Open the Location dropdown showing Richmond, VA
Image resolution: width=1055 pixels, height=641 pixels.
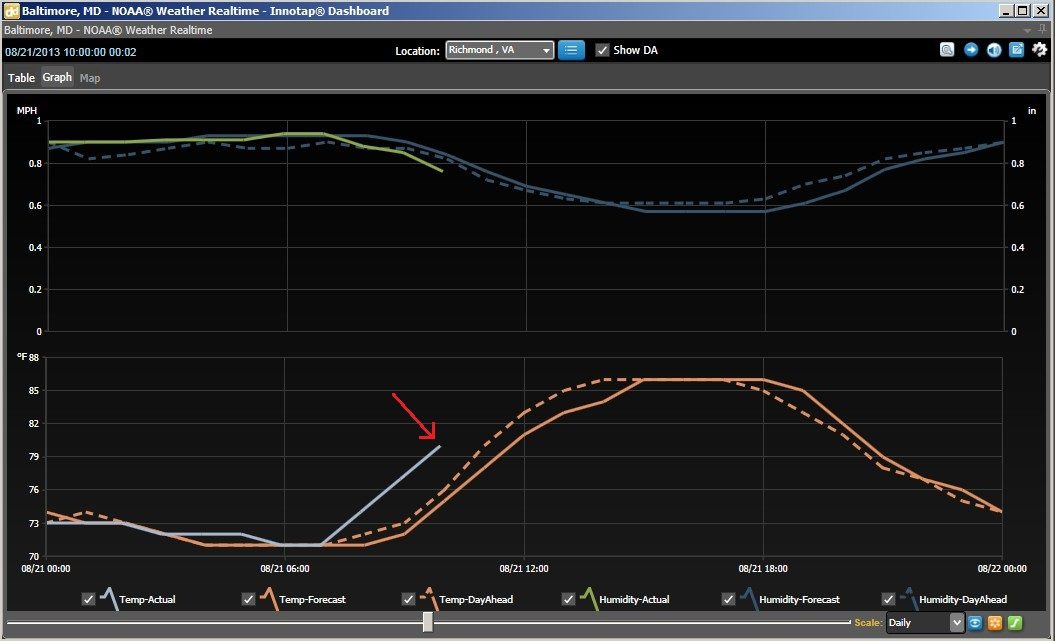coord(499,50)
